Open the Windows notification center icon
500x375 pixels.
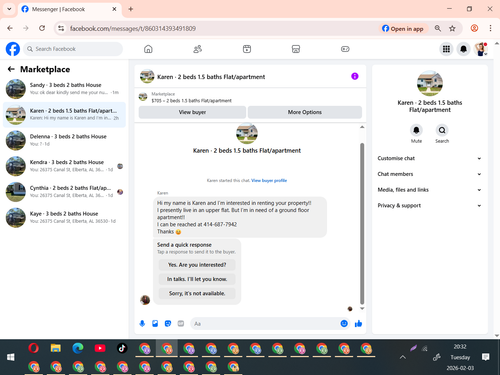pos(486,357)
